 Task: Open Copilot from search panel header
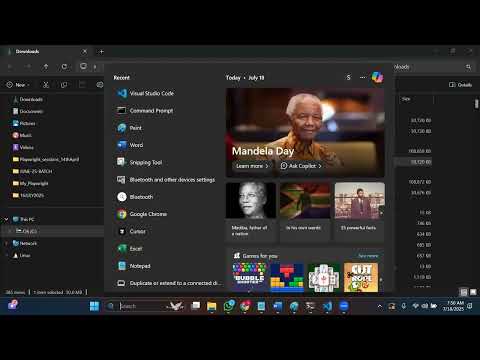pos(377,77)
